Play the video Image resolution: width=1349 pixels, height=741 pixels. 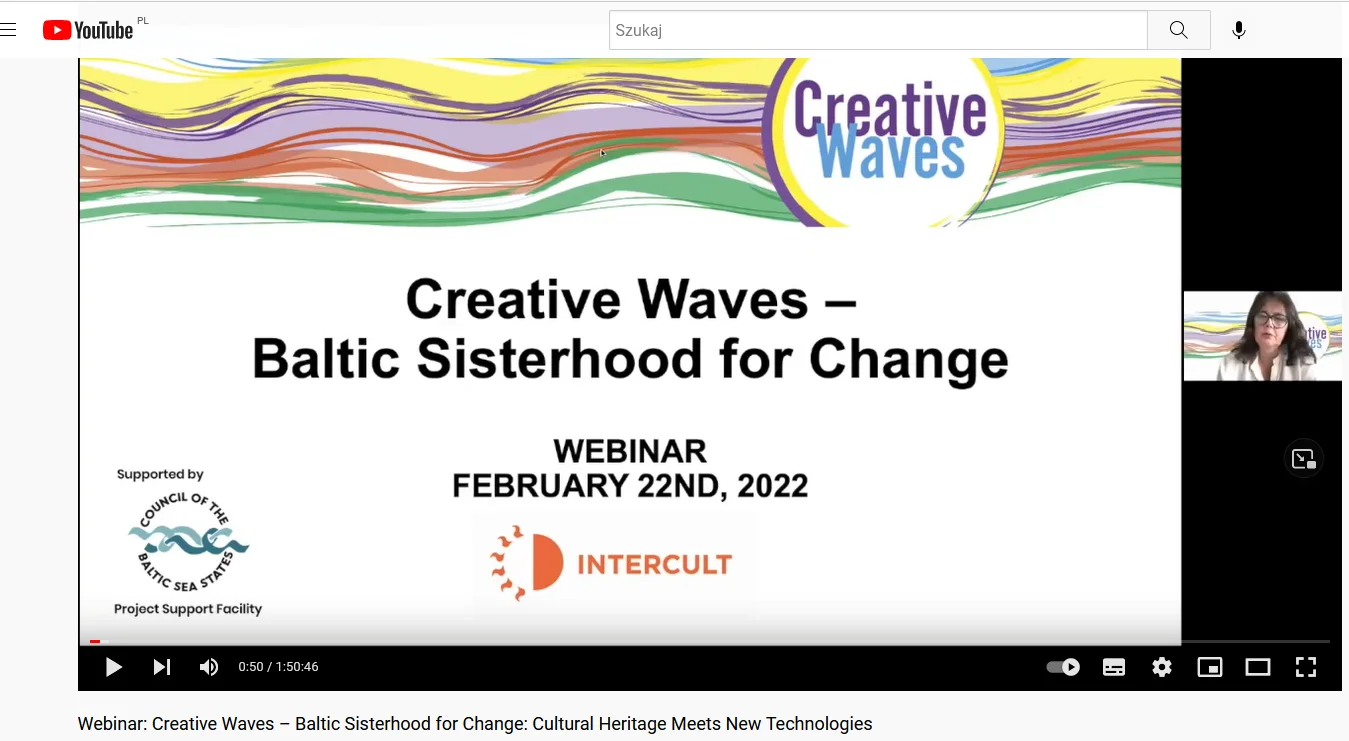[x=113, y=667]
